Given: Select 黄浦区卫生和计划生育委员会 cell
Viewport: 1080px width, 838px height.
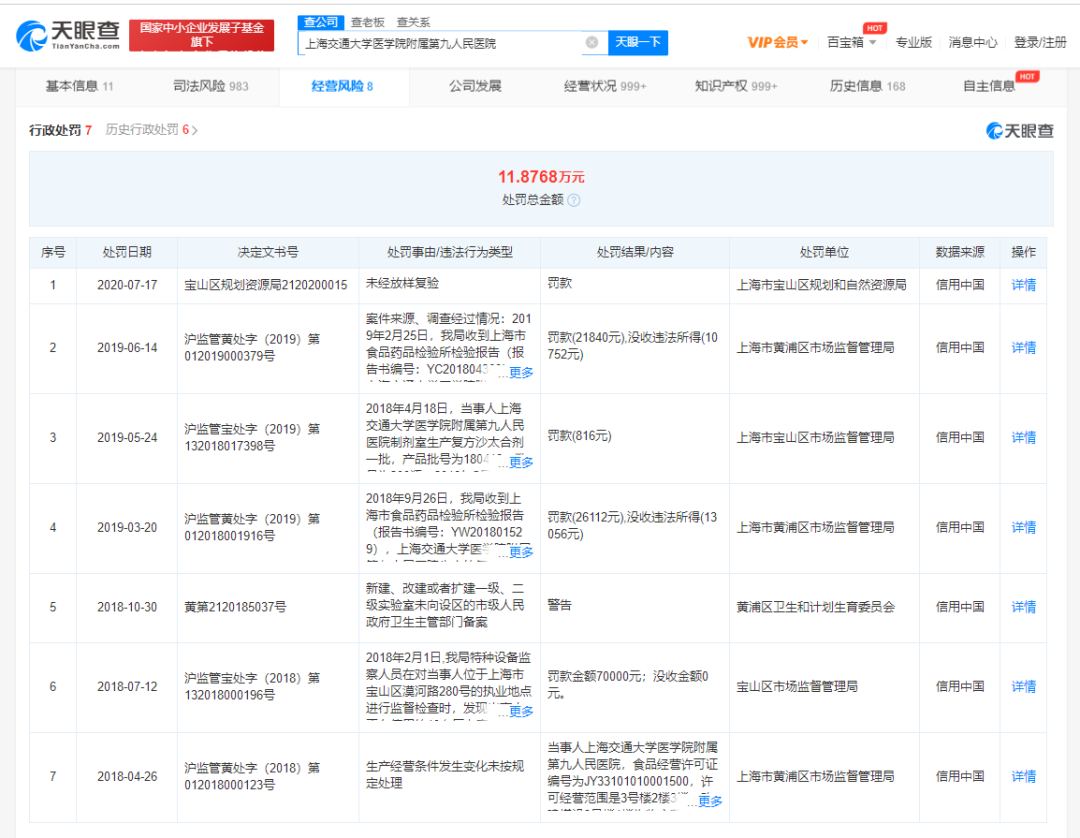Looking at the screenshot, I should [x=816, y=607].
